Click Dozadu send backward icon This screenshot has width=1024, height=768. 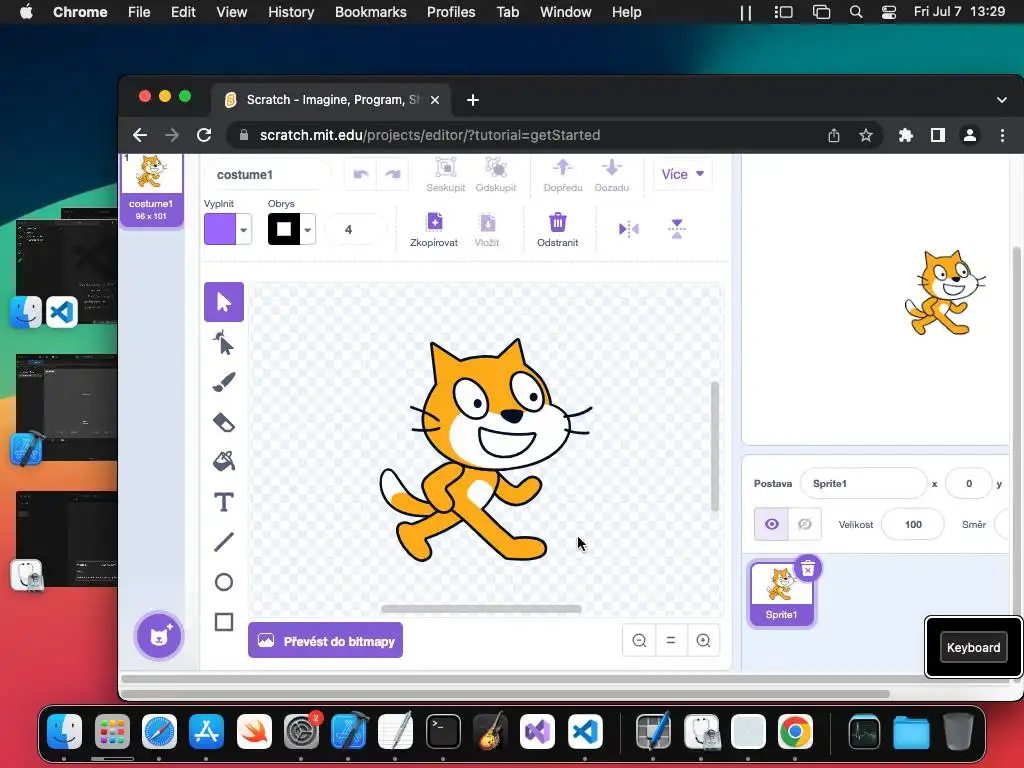[612, 168]
